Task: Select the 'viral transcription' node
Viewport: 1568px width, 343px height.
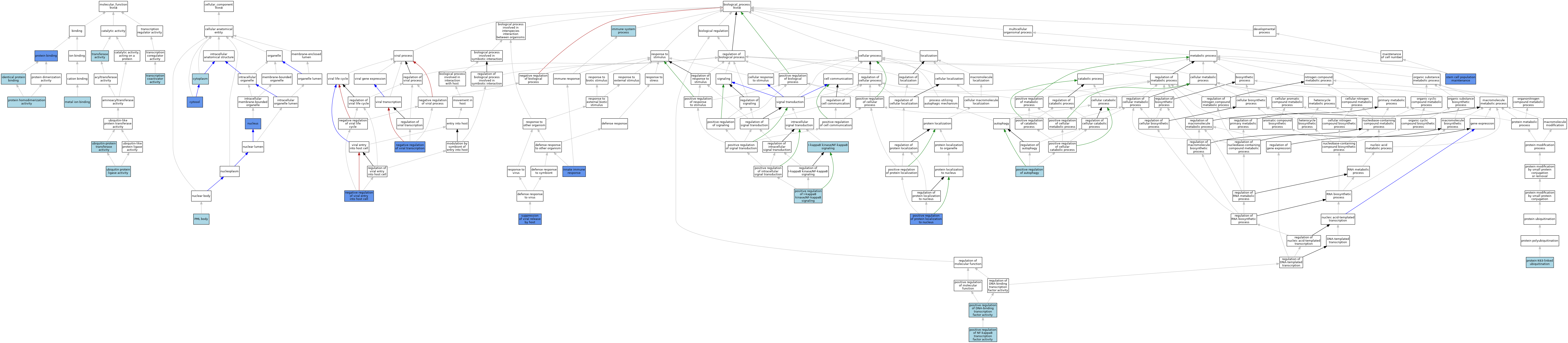Action: coord(388,102)
